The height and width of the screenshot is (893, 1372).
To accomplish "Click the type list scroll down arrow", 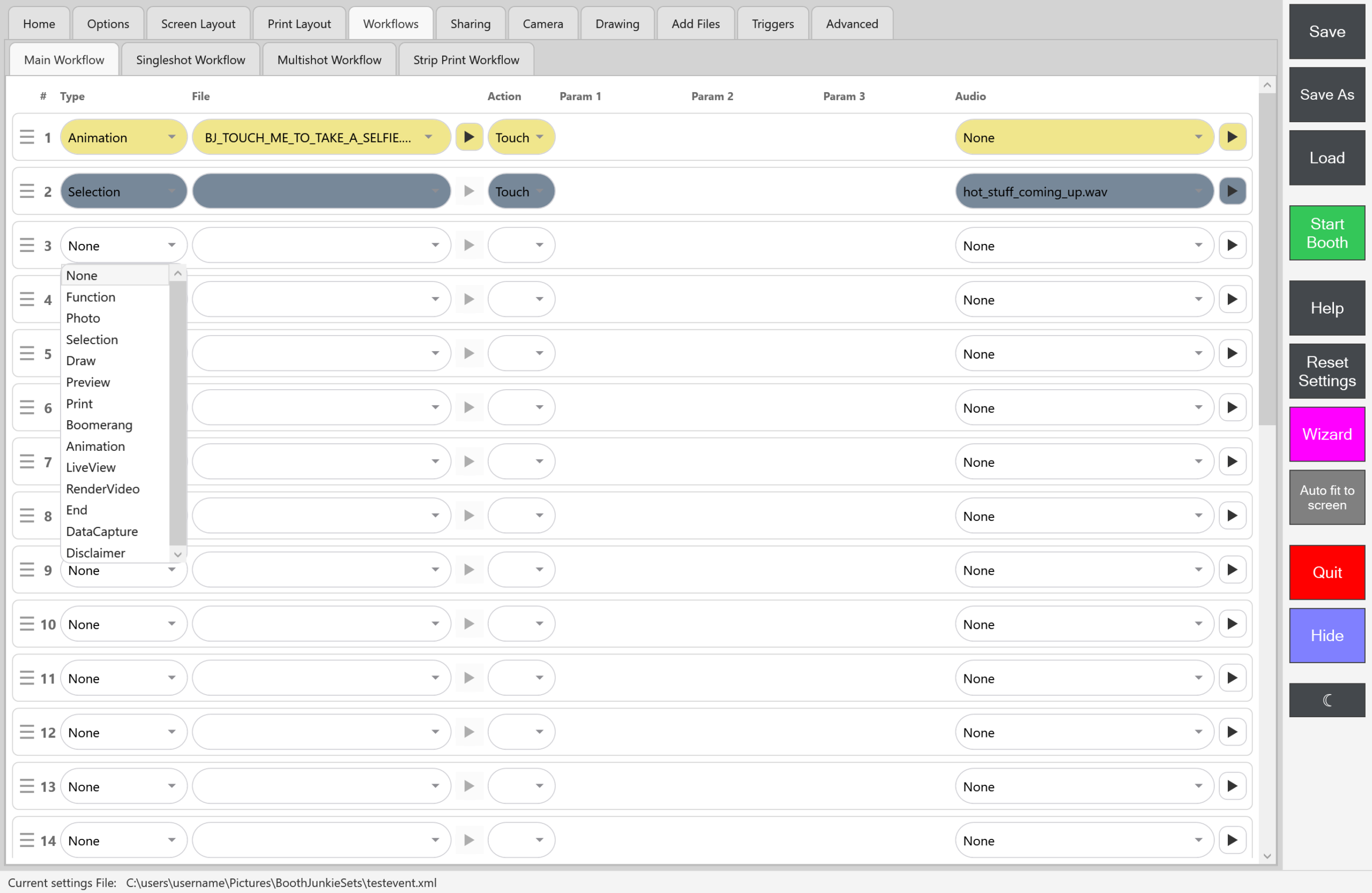I will coord(178,554).
